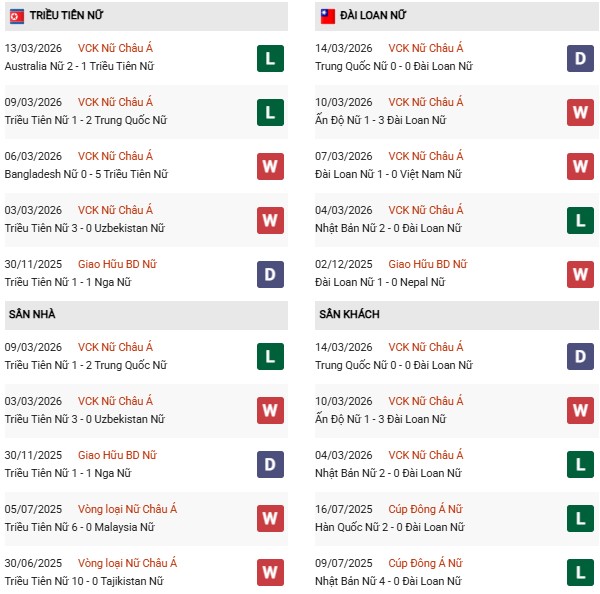Click the Nhật Bản Nữ 4 - 0 Đài Loan row

click(388, 581)
